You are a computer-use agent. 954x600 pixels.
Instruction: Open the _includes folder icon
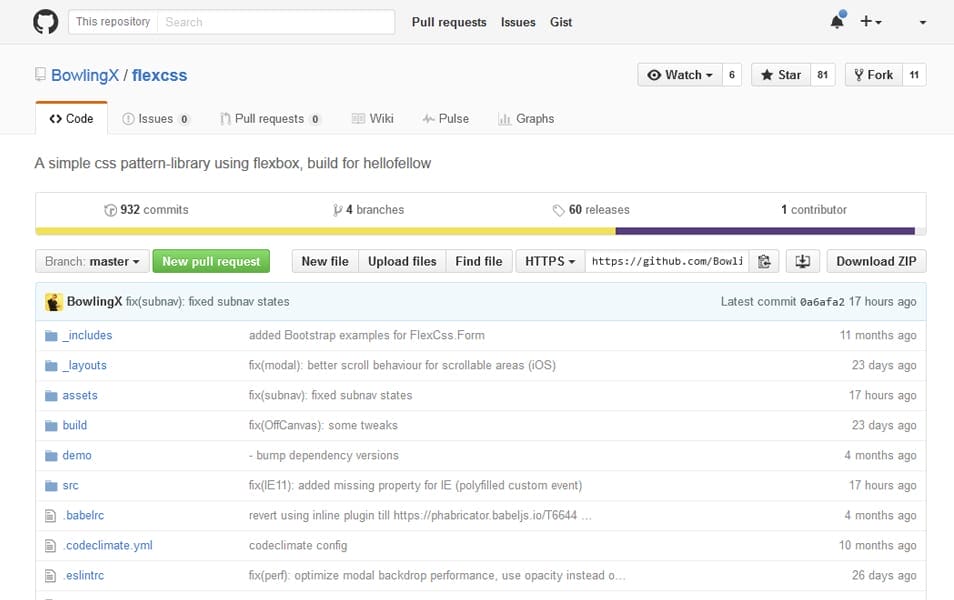point(51,336)
